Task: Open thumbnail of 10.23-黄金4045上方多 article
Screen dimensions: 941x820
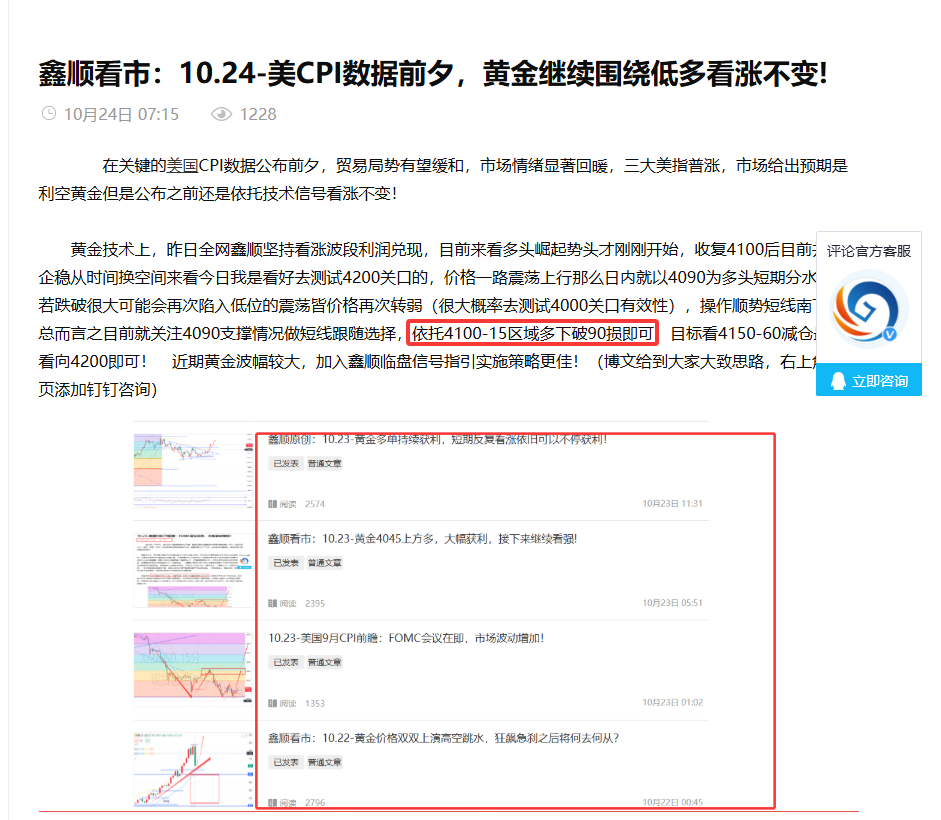Action: click(x=193, y=570)
